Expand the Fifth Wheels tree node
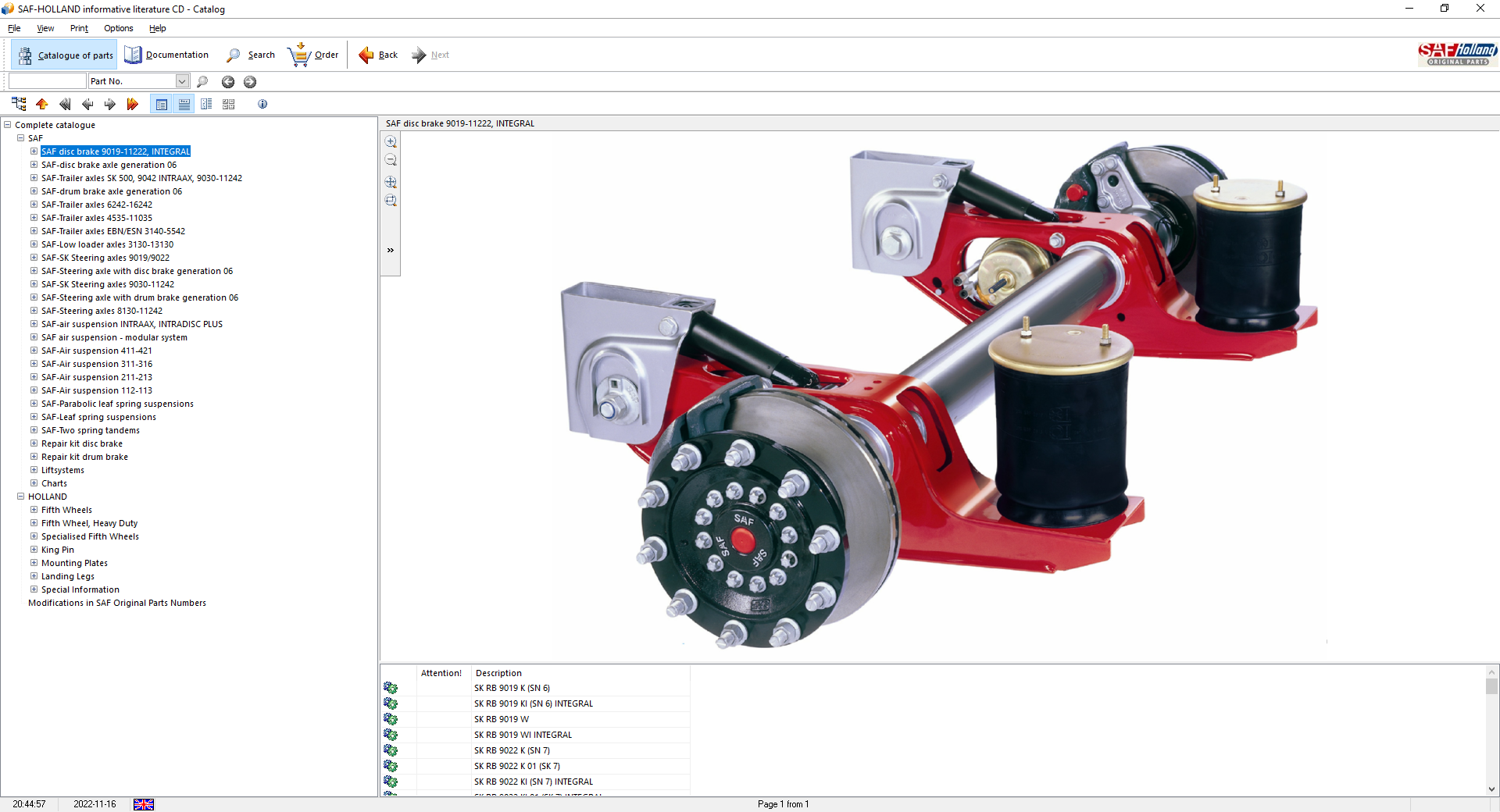This screenshot has height=812, width=1500. 34,510
